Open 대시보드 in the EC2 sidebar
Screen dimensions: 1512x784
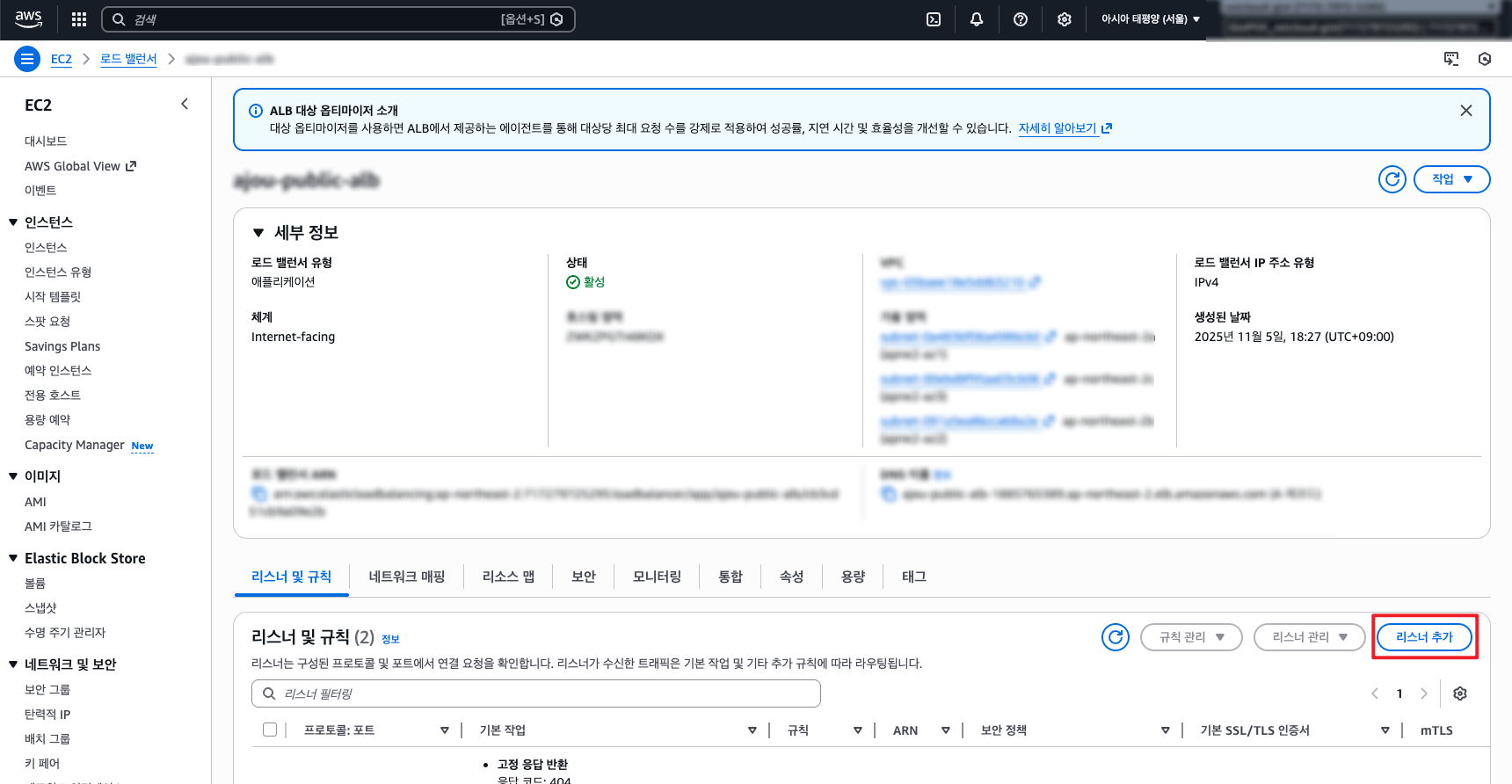coord(46,142)
